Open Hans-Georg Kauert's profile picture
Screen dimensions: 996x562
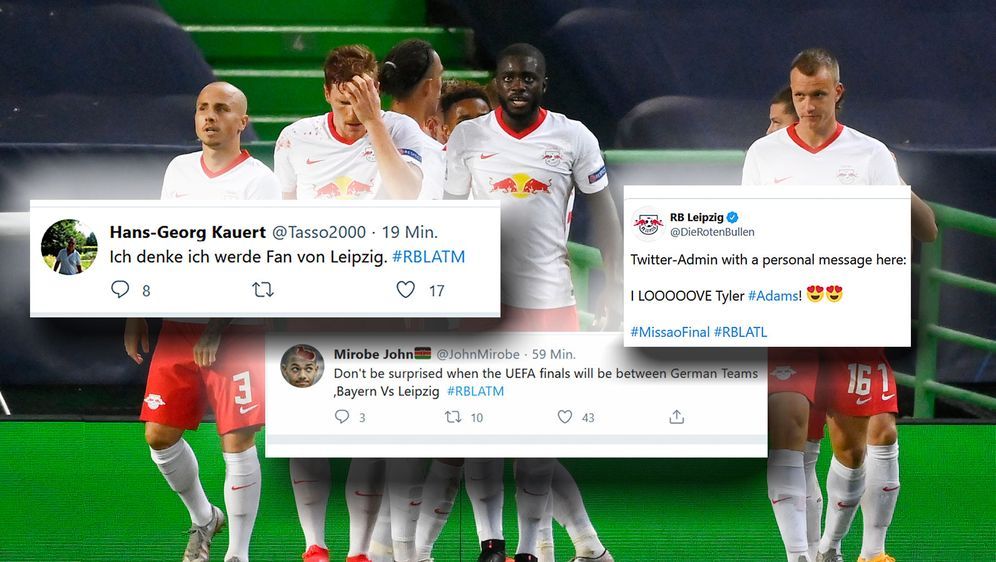[69, 247]
